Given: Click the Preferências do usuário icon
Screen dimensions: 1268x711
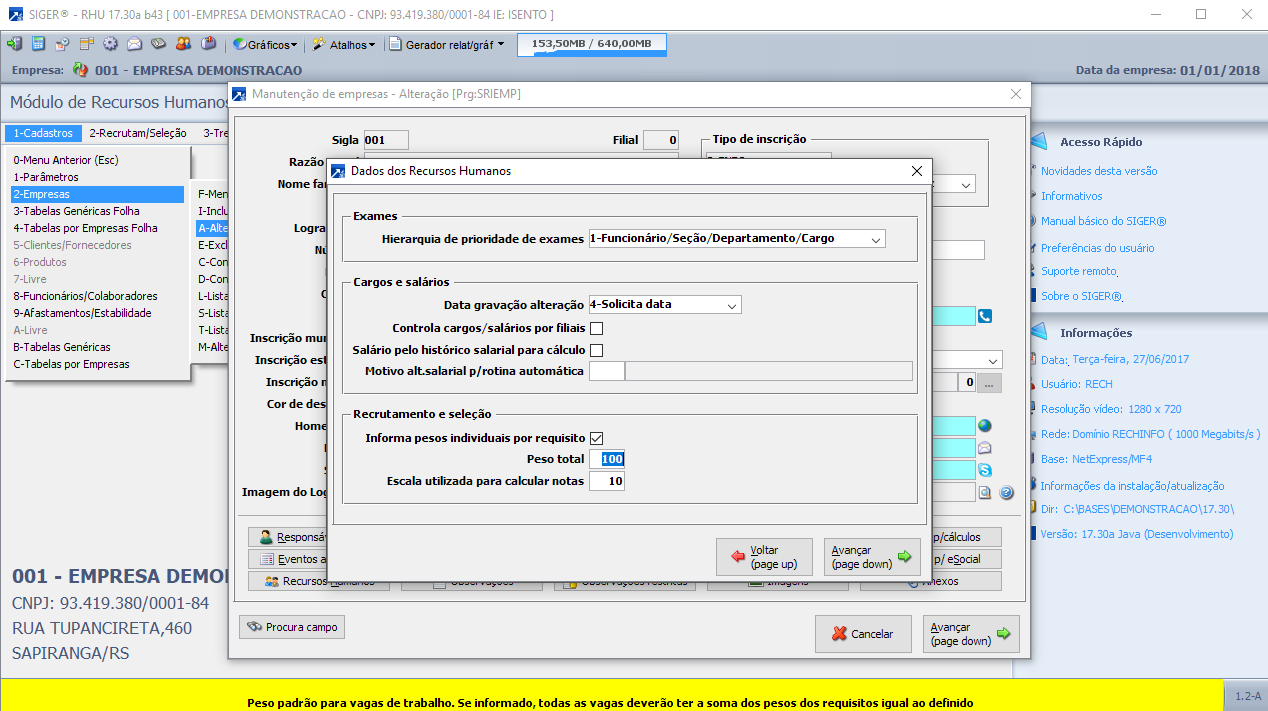Looking at the screenshot, I should pyautogui.click(x=1033, y=247).
